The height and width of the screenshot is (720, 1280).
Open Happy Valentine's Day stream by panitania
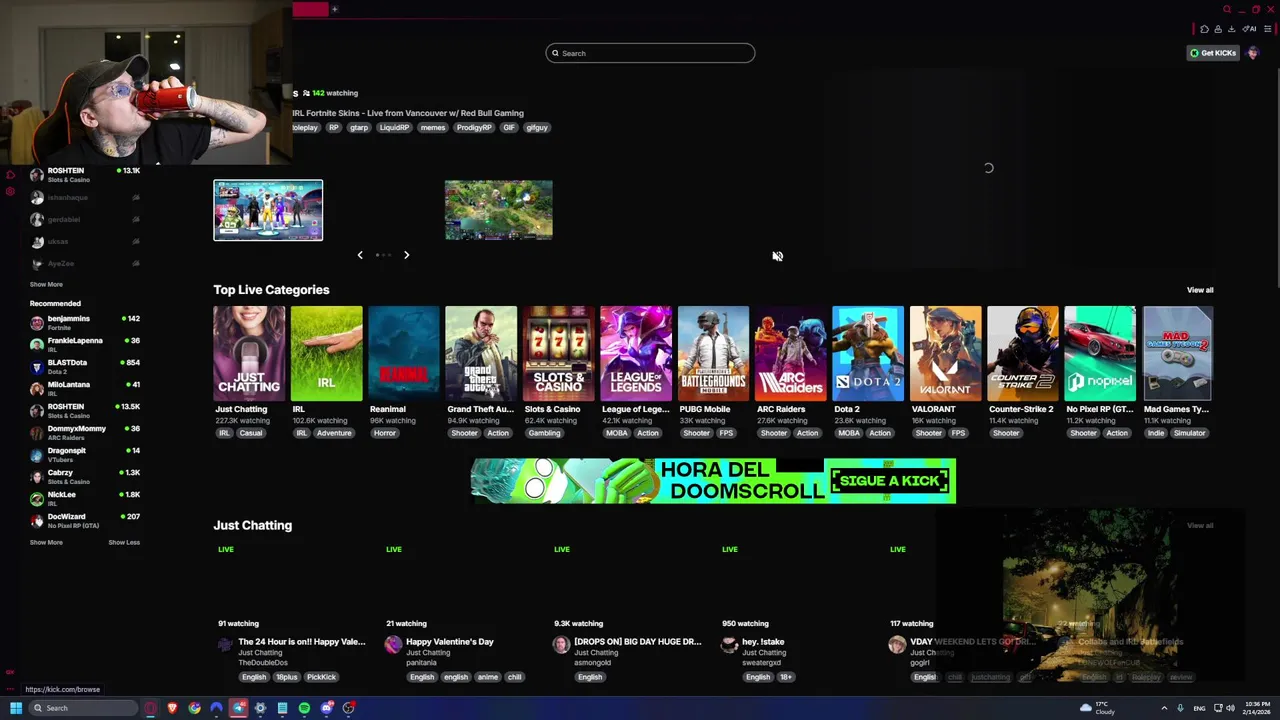[450, 642]
